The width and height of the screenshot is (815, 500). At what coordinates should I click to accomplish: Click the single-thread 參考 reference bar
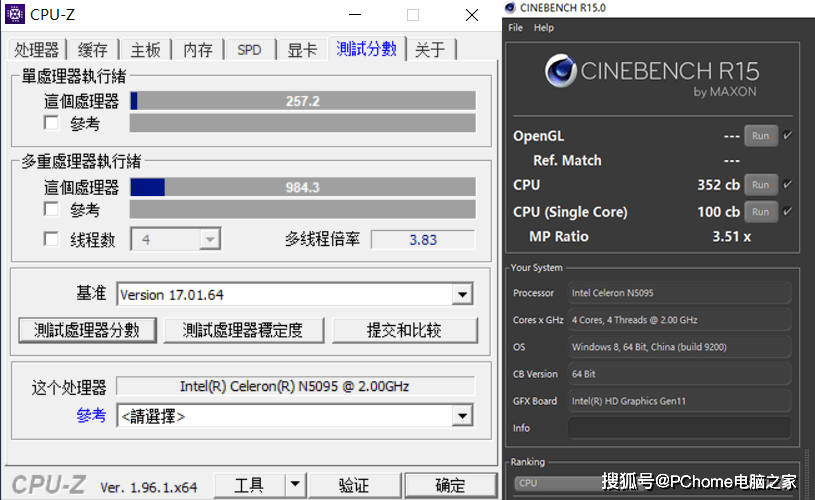303,123
